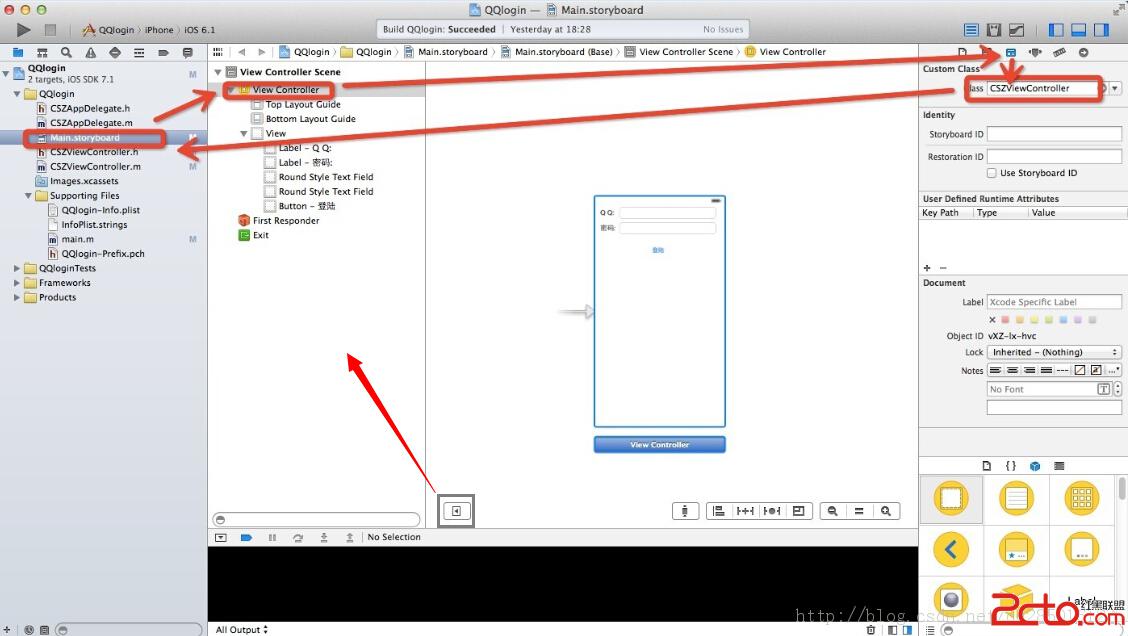Open the Find navigator tab

(x=66, y=53)
